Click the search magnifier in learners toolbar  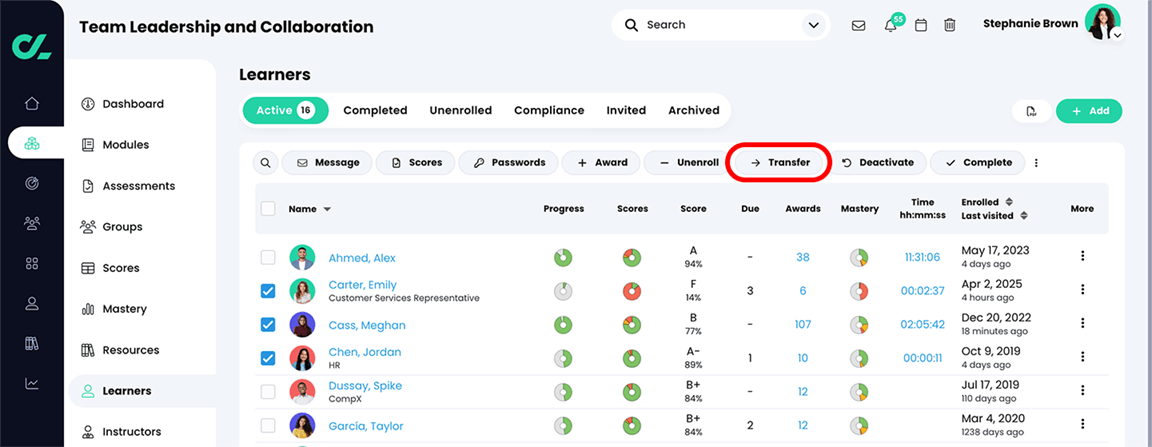(266, 163)
